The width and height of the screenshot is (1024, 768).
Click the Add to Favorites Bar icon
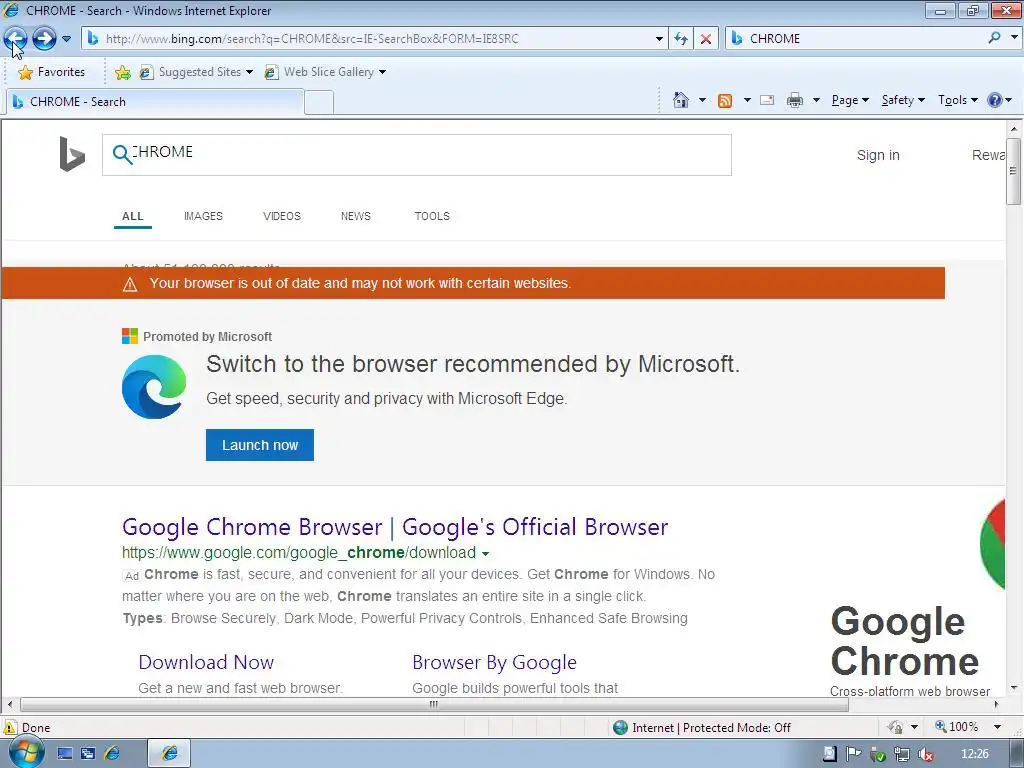122,72
